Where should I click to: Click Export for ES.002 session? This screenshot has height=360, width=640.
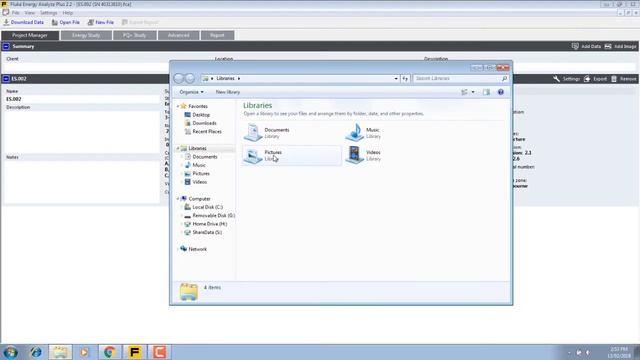(595, 79)
